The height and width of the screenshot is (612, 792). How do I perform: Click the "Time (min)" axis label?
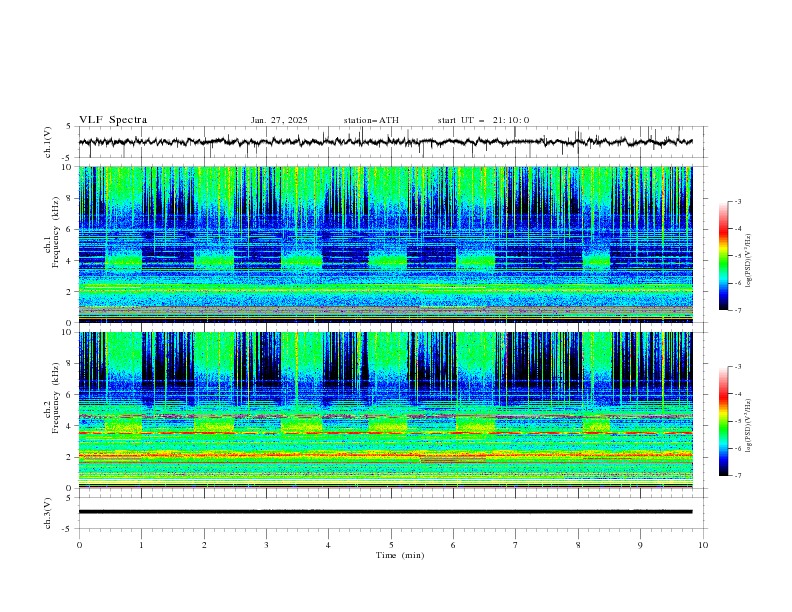tap(400, 555)
